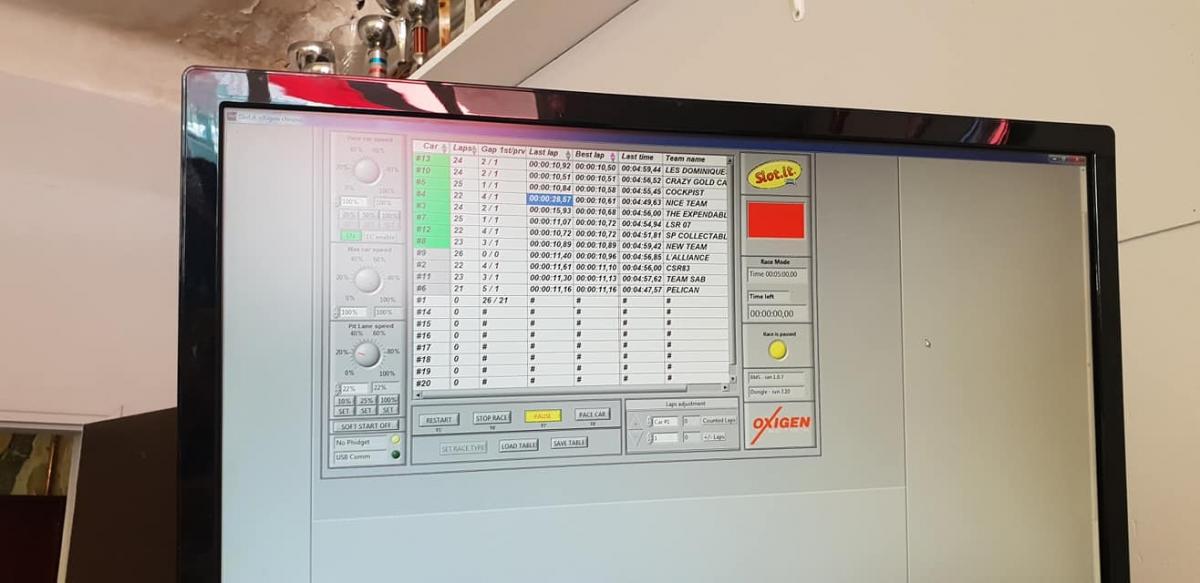1200x583 pixels.
Task: Click the Slot.it logo icon
Action: click(x=774, y=174)
